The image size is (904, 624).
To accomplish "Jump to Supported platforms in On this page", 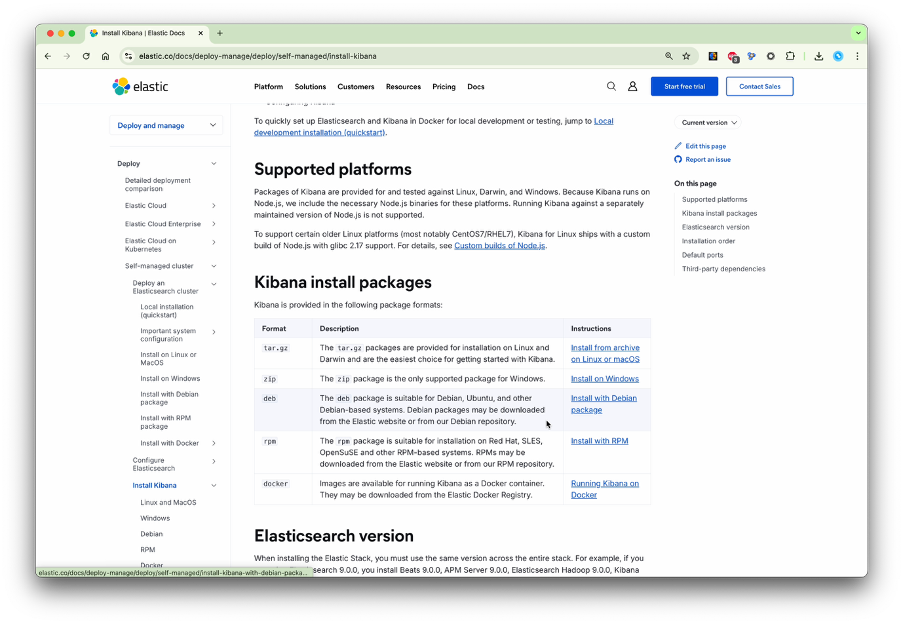I will coord(714,200).
